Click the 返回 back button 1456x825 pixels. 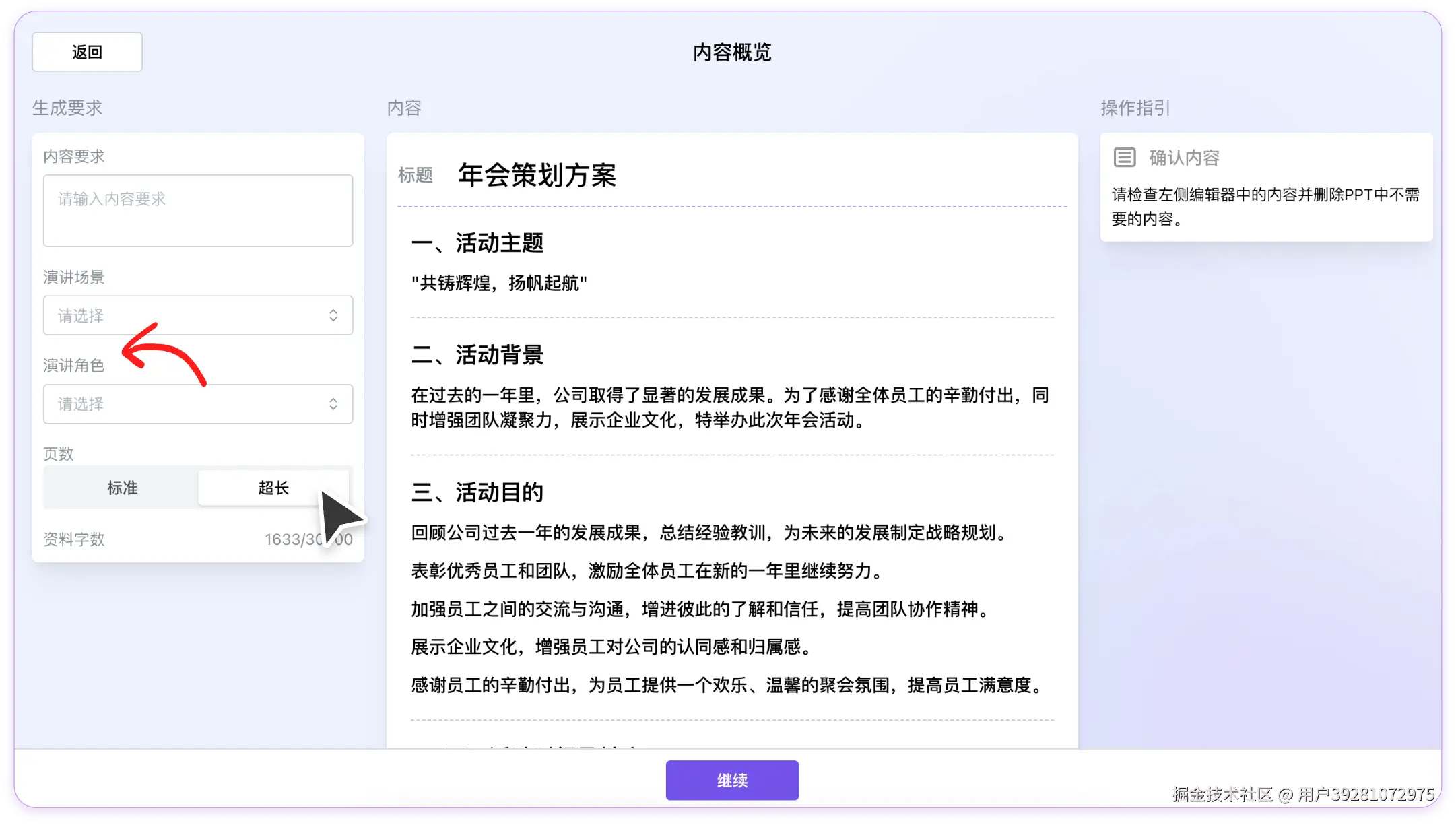(87, 52)
